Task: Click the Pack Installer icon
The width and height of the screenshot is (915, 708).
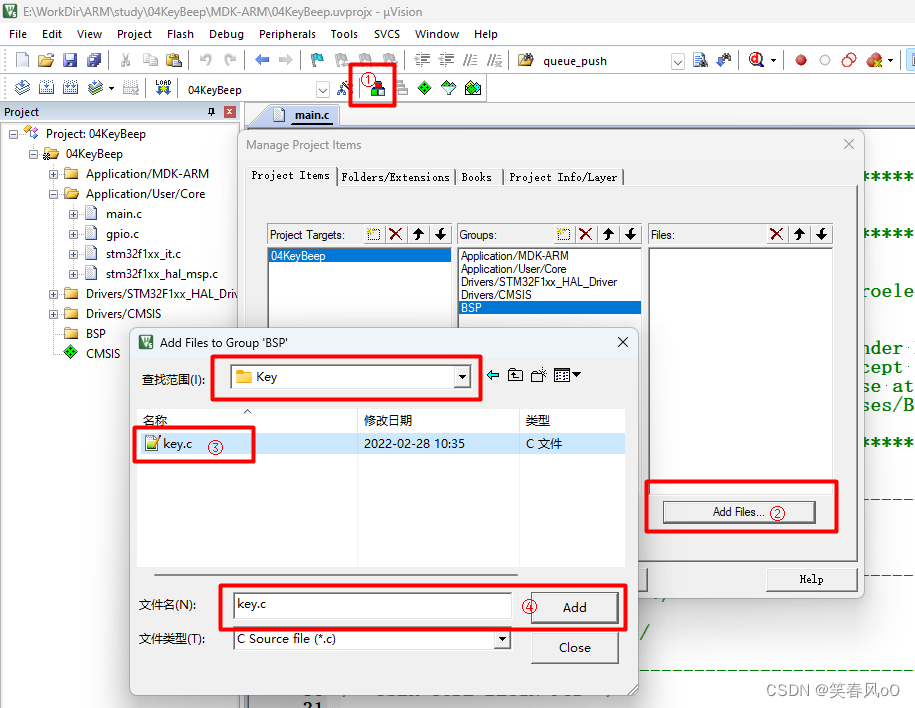Action: tap(473, 89)
